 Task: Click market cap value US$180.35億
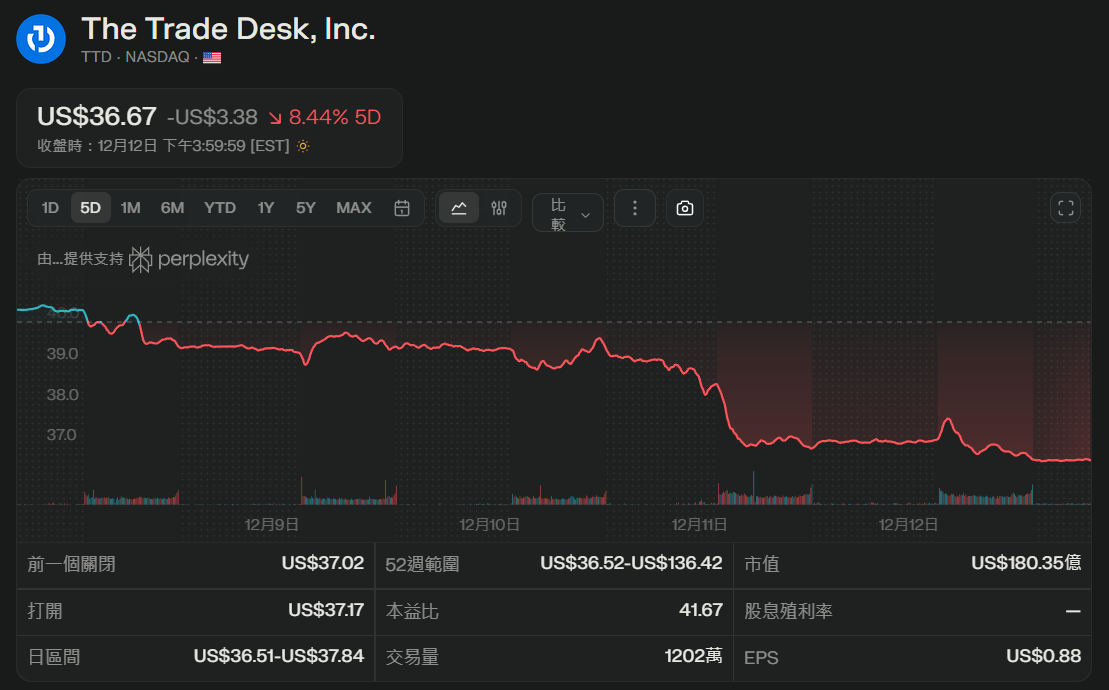1026,563
